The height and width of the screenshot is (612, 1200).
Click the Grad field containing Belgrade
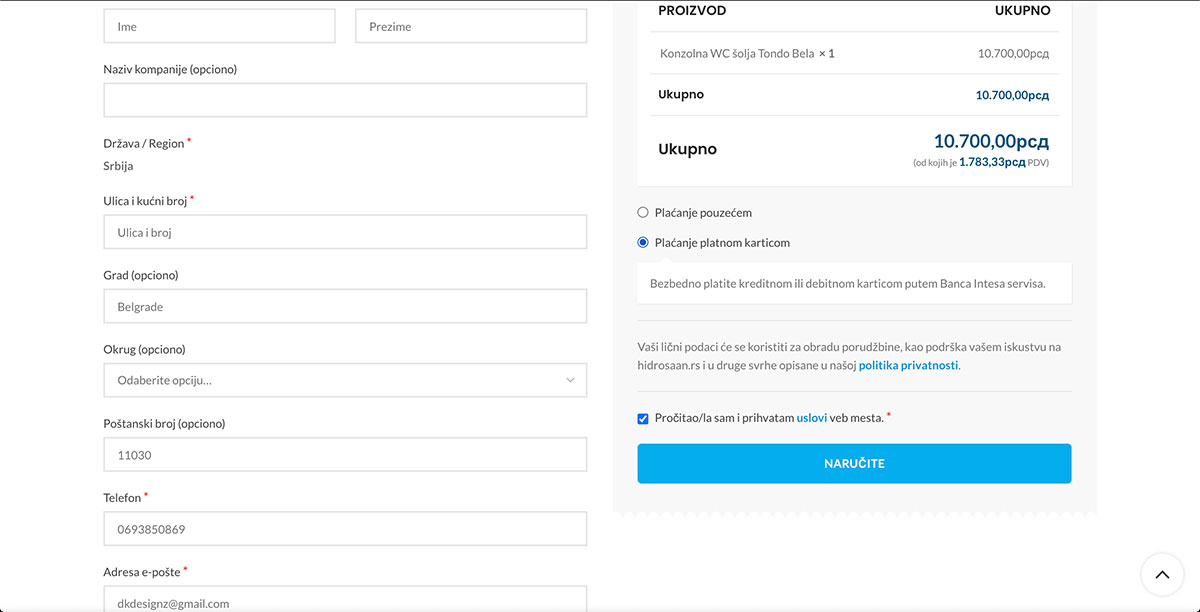click(345, 307)
